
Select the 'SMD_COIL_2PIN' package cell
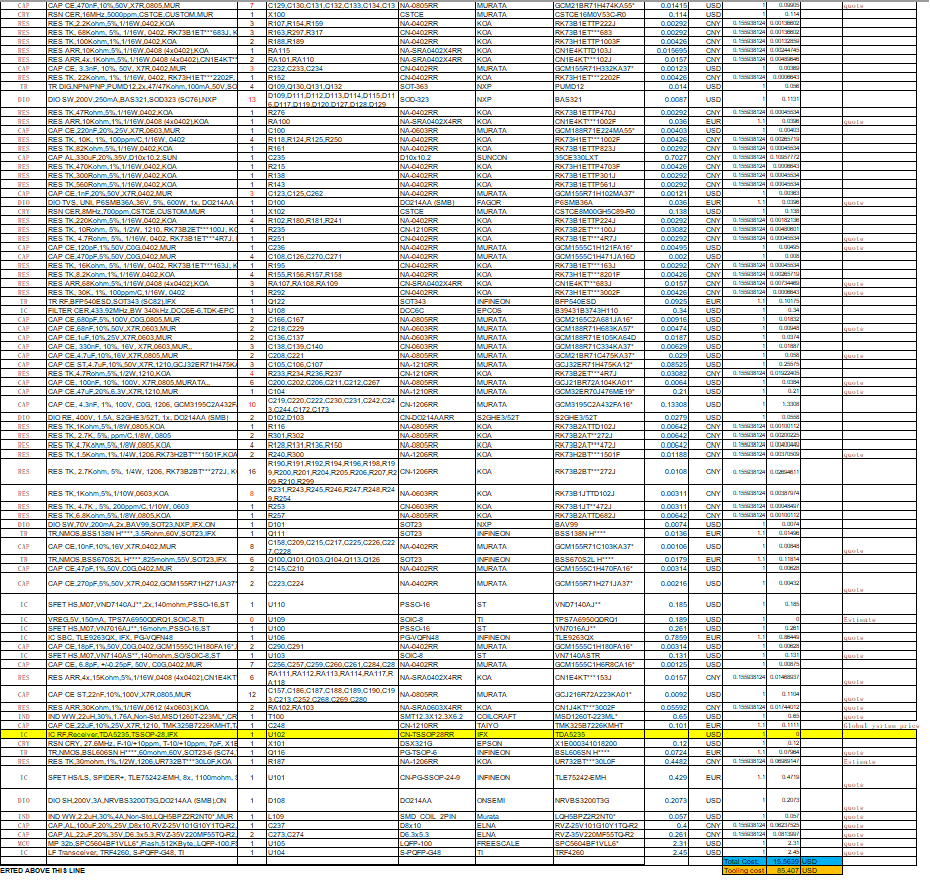click(x=437, y=817)
